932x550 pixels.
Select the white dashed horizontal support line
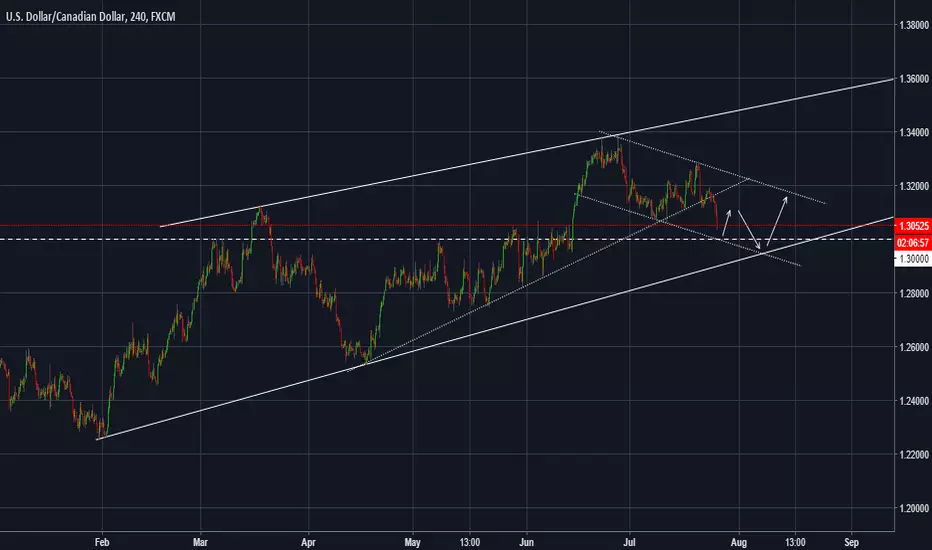(x=447, y=239)
